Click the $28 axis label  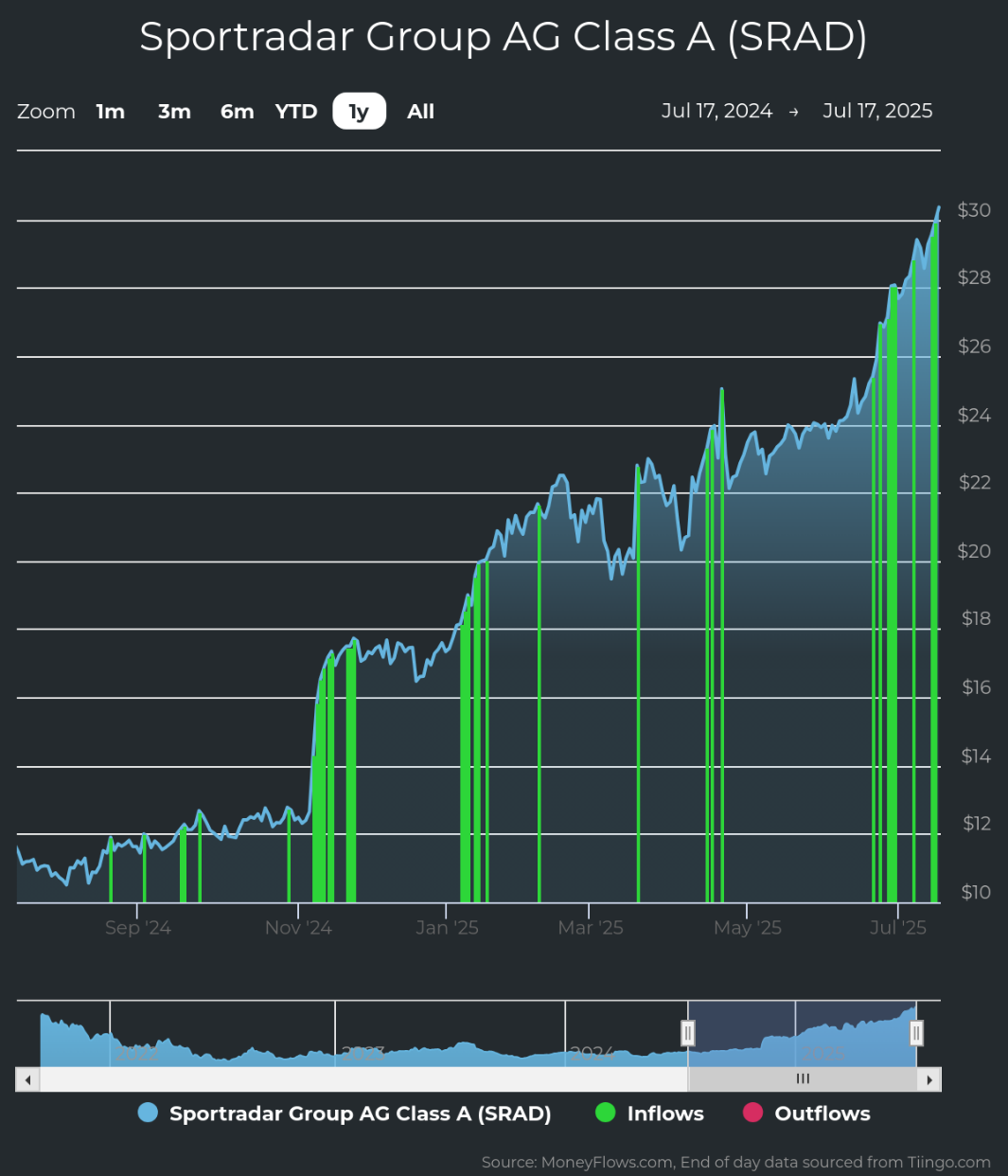974,277
